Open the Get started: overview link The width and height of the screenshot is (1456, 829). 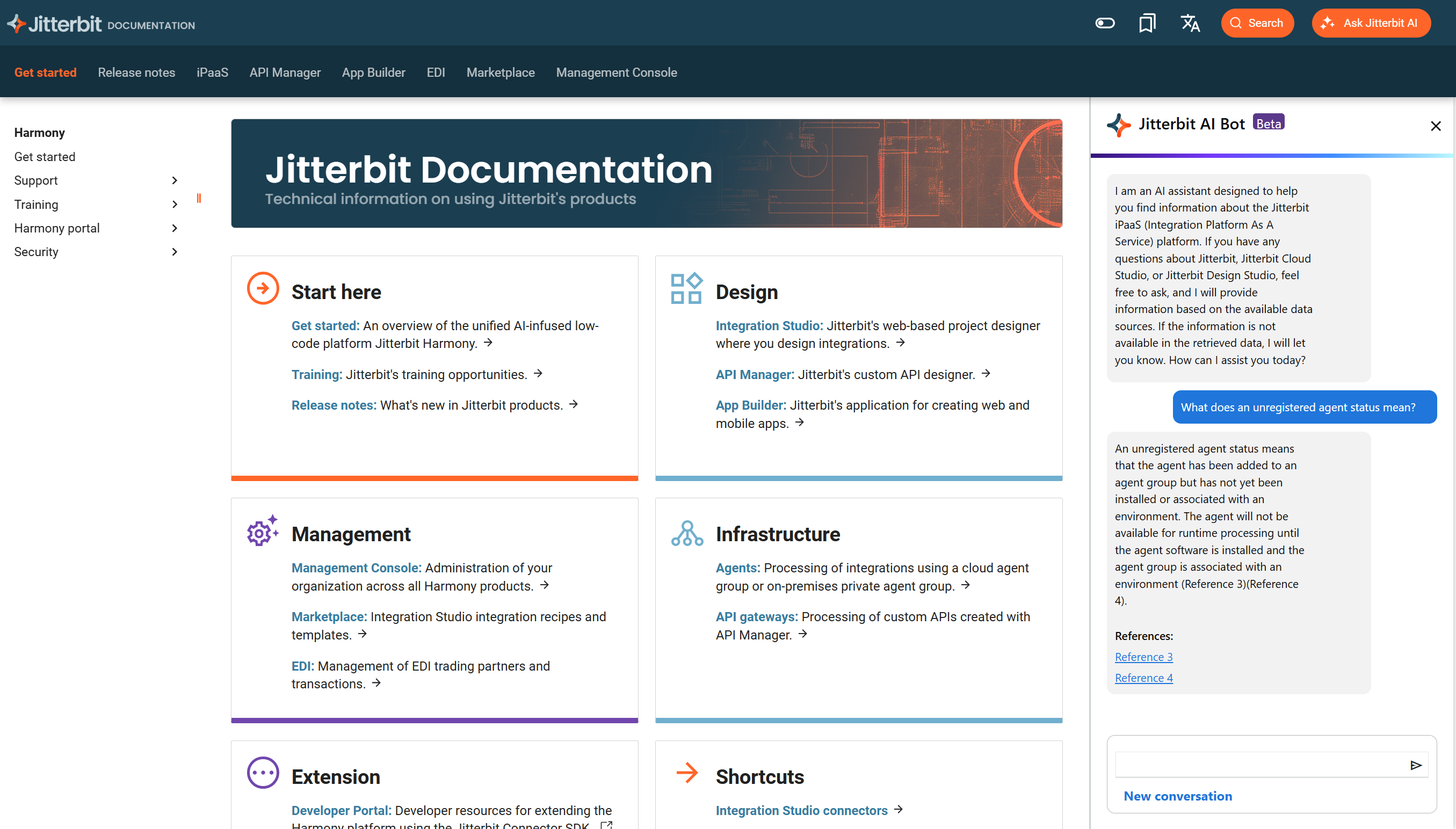[325, 326]
